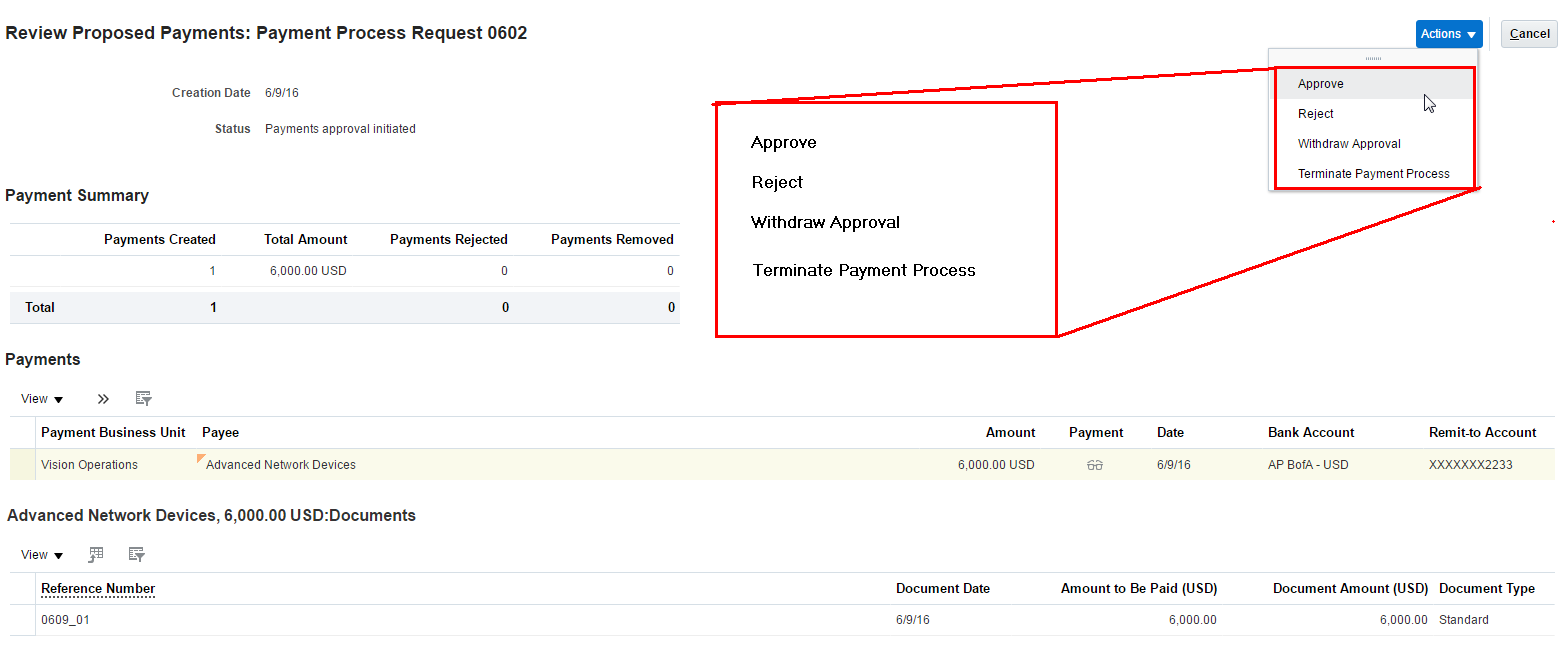Select the Vision Operations cell
The image size is (1564, 661).
90,465
